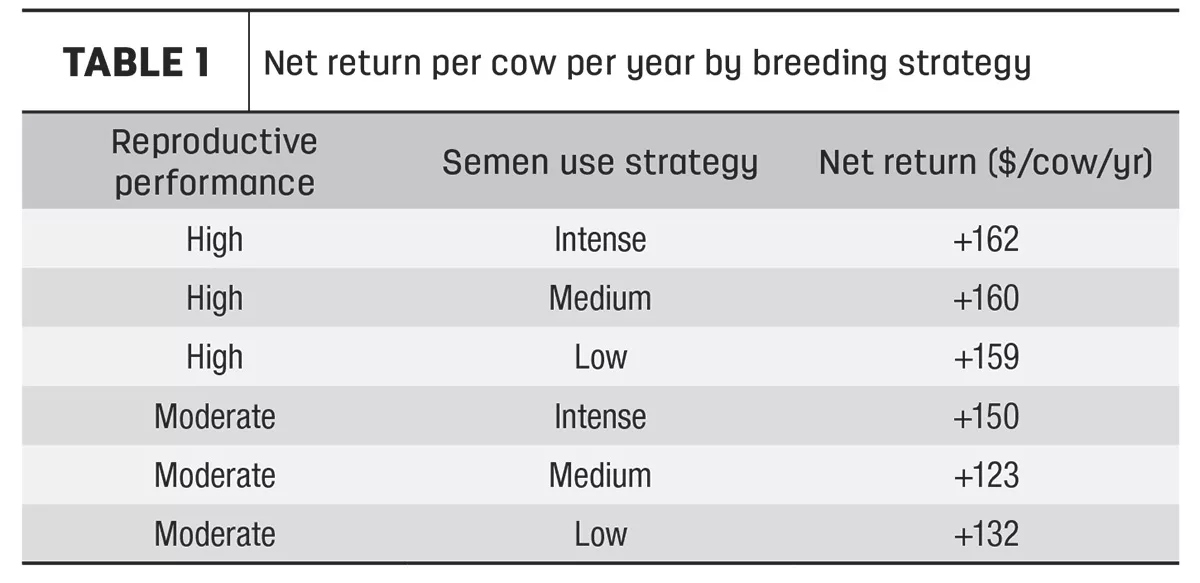This screenshot has height=583, width=1200.
Task: Select Medium in the High performance row
Action: point(600,299)
